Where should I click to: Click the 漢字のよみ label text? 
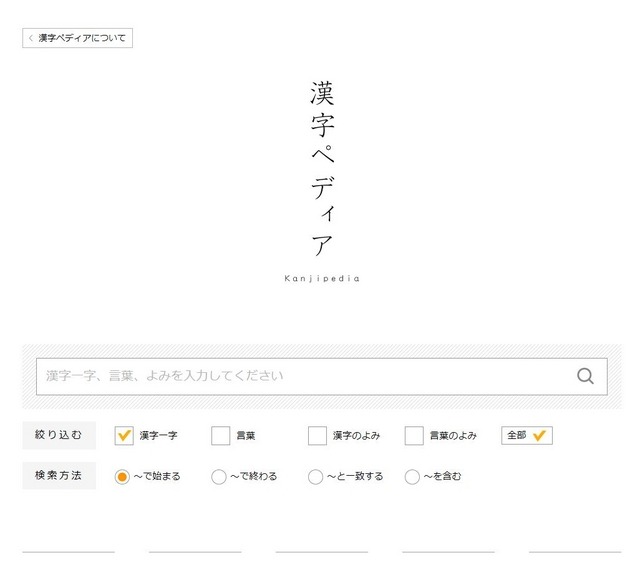[356, 436]
